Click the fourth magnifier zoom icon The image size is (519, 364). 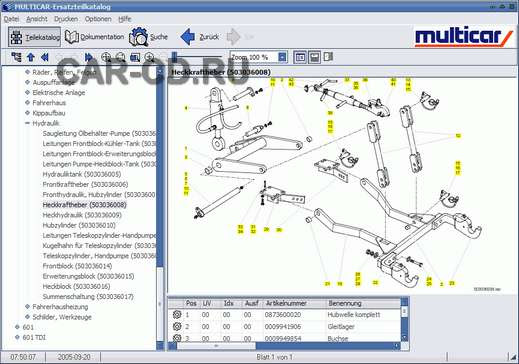click(149, 57)
